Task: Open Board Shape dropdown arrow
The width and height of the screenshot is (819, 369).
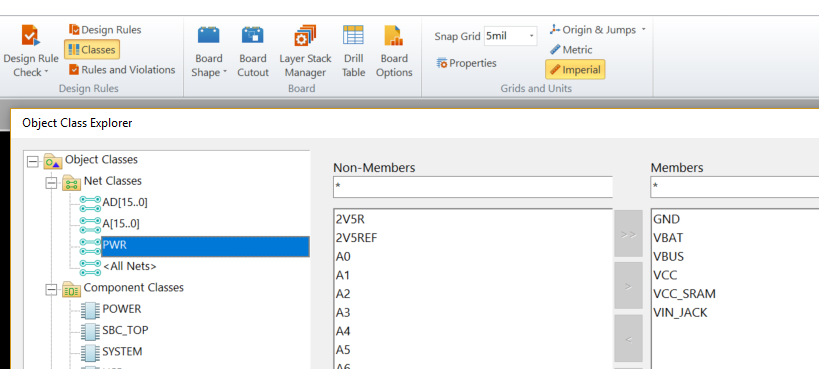Action: pos(225,73)
